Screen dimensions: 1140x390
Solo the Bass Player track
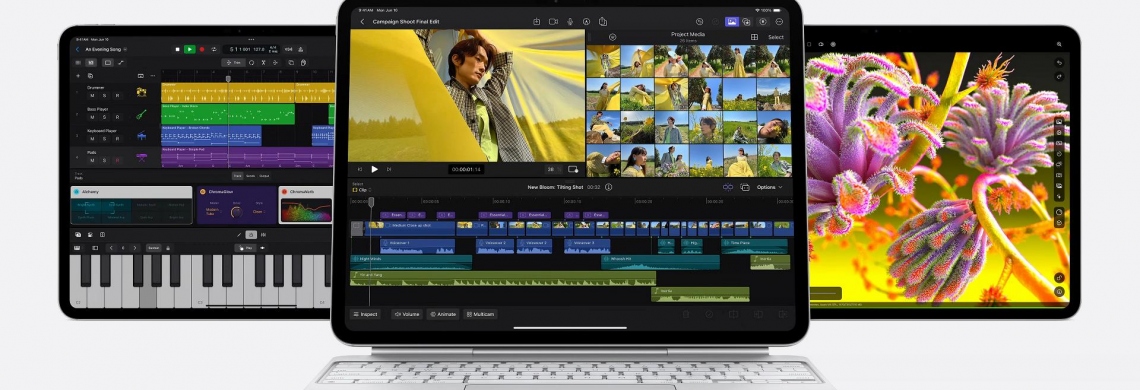[x=105, y=117]
